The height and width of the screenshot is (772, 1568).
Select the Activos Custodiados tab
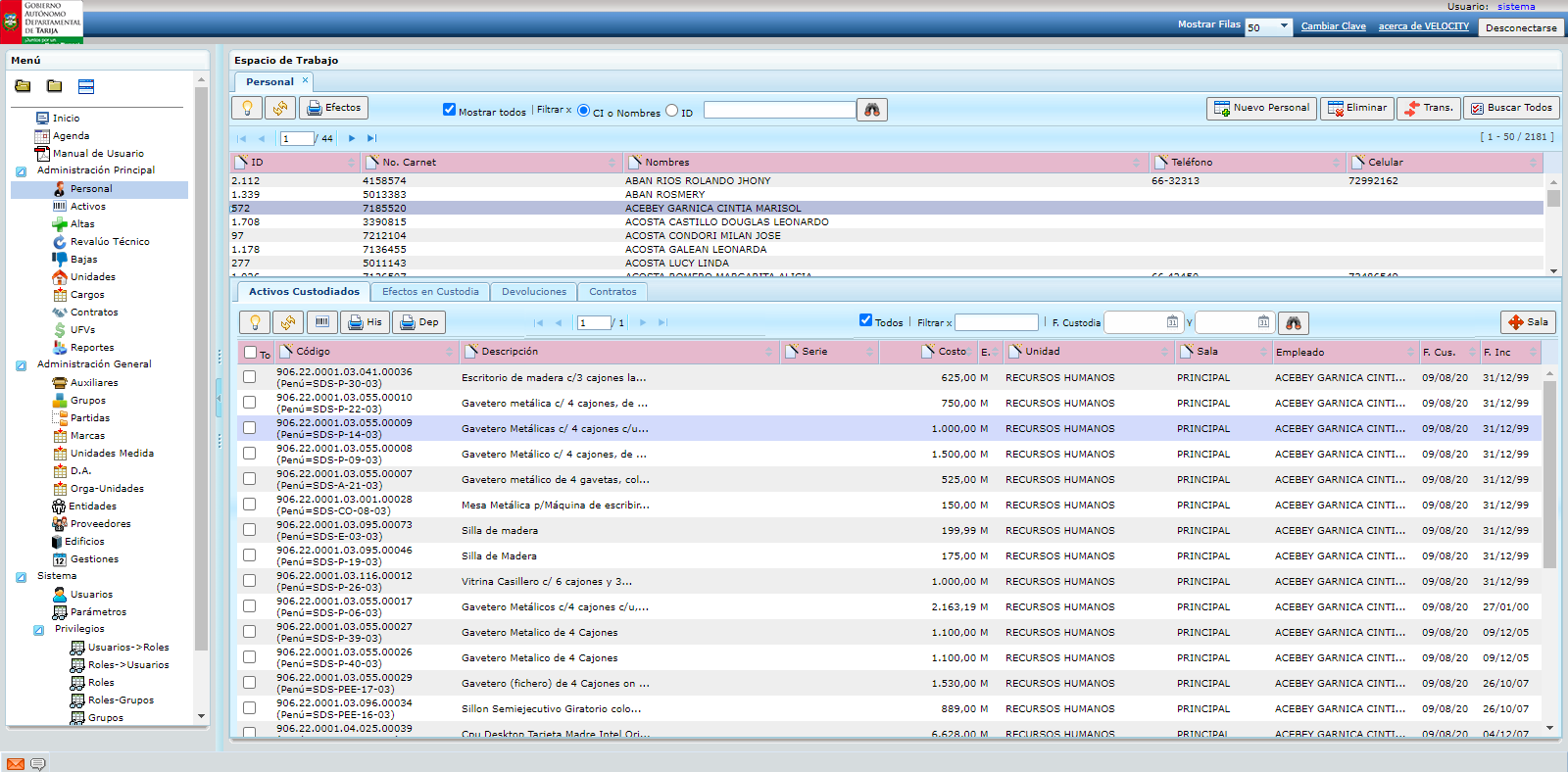pos(304,292)
